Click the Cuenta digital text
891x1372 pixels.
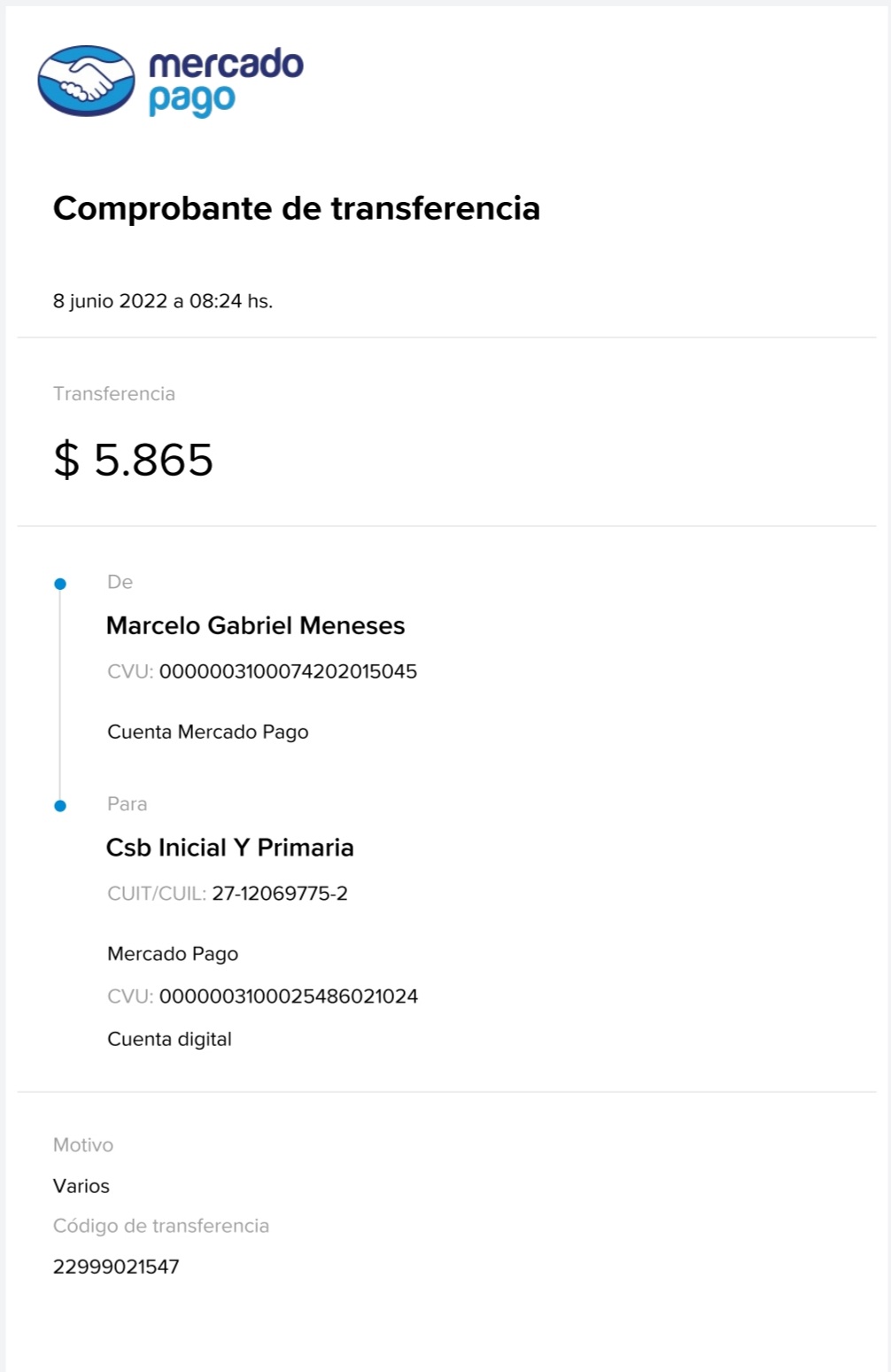[169, 1039]
